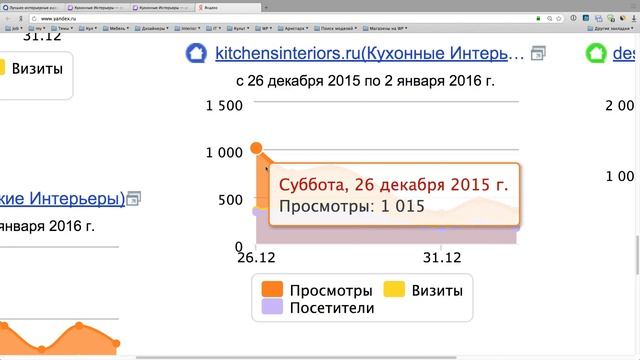Open the 'Магазины на WP' bookmarks folder

tap(385, 29)
